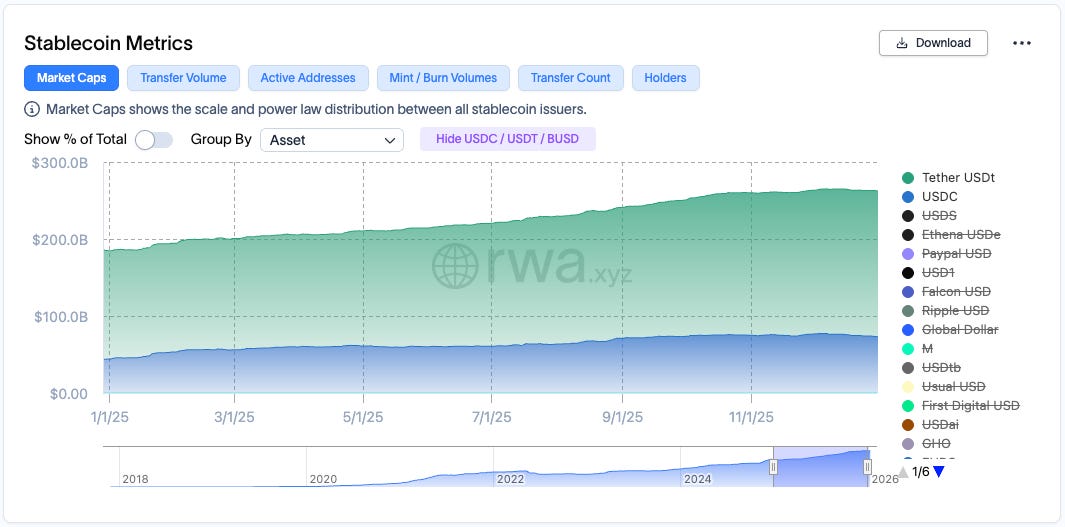Click the Download button
1065x527 pixels.
coord(933,43)
